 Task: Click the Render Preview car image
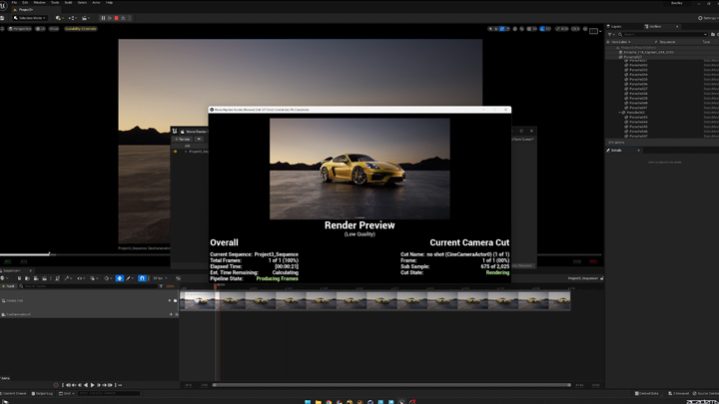click(x=360, y=169)
